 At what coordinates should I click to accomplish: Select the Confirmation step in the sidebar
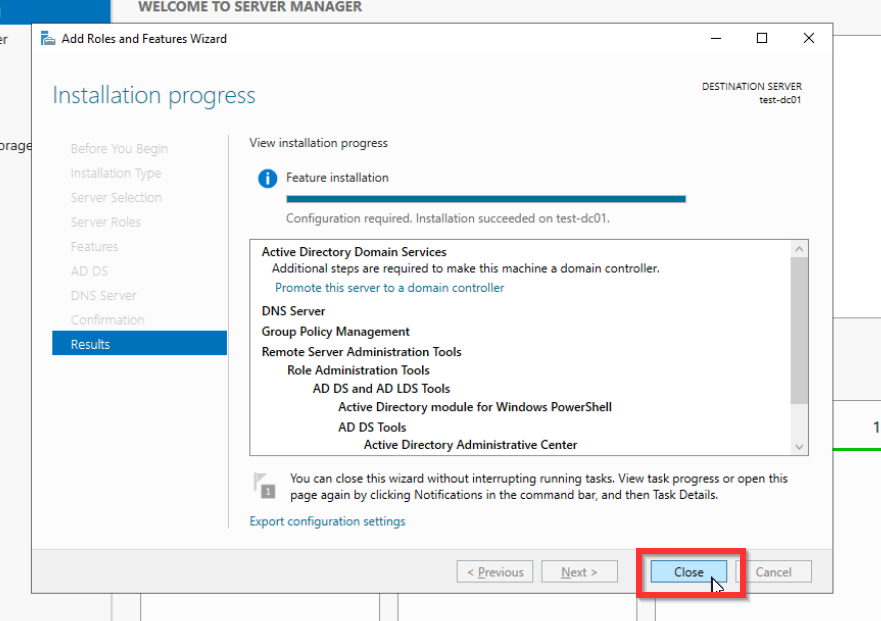tap(107, 320)
